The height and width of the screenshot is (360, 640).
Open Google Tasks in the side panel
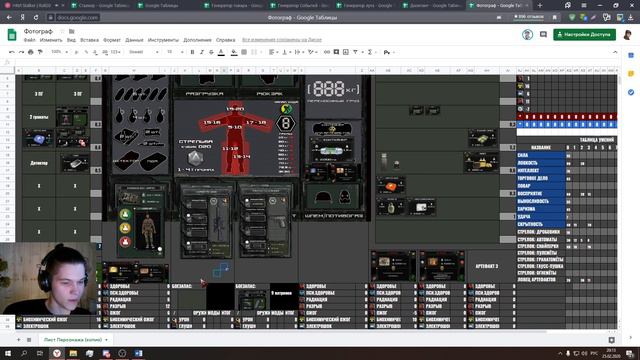pyautogui.click(x=631, y=92)
